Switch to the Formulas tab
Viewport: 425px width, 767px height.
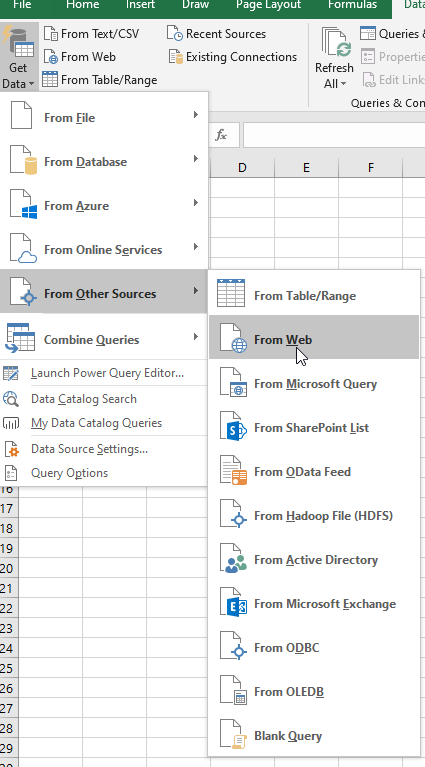click(x=353, y=5)
